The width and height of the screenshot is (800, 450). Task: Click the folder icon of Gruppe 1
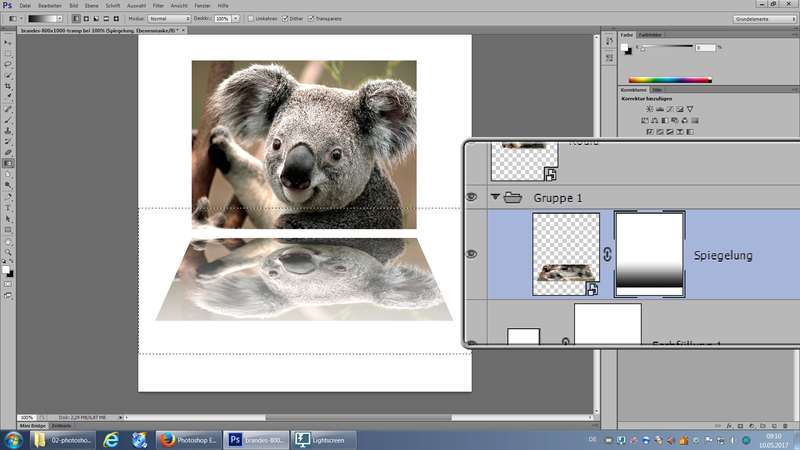513,198
